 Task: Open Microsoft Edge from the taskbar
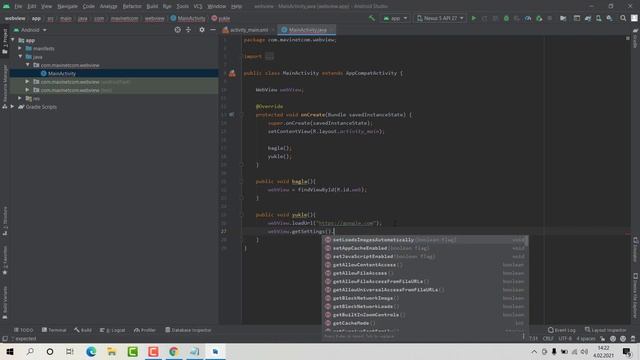pyautogui.click(x=91, y=351)
